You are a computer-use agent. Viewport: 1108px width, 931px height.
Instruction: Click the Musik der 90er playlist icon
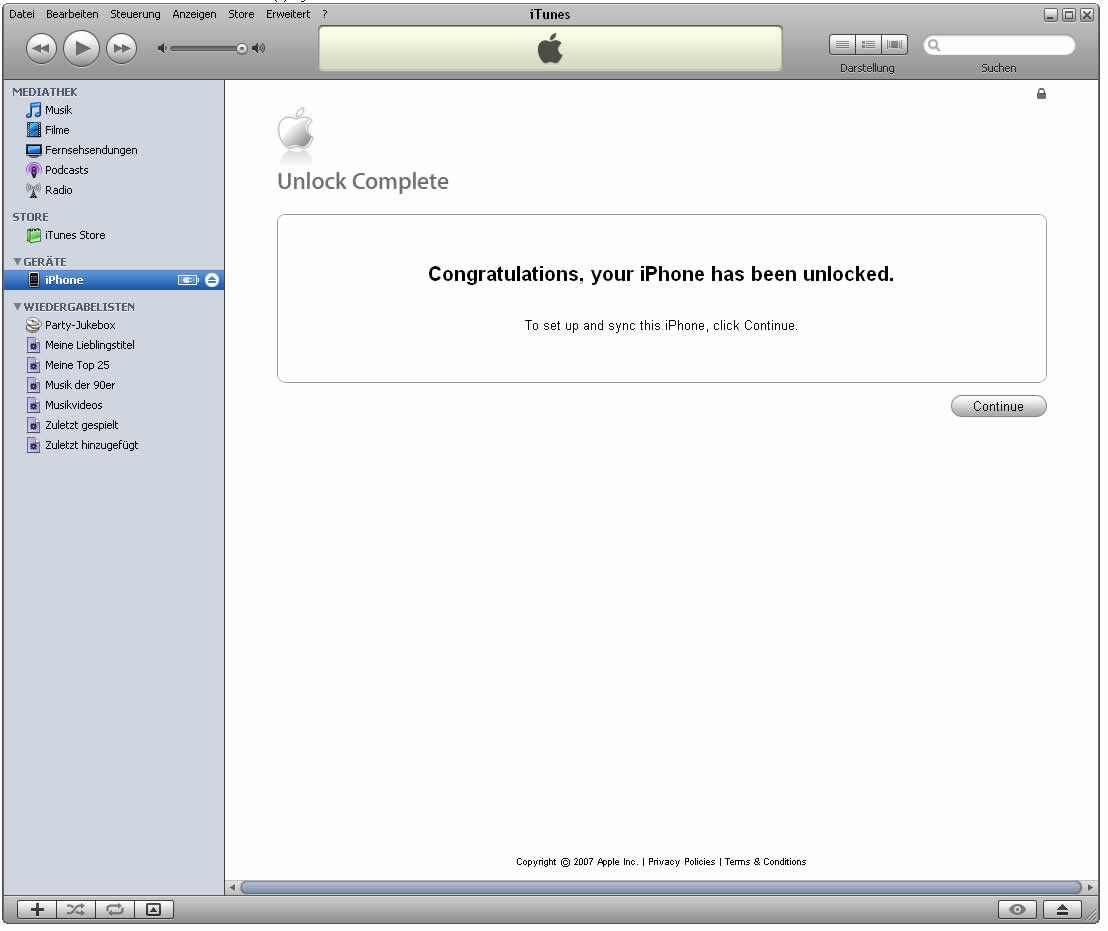(x=33, y=385)
